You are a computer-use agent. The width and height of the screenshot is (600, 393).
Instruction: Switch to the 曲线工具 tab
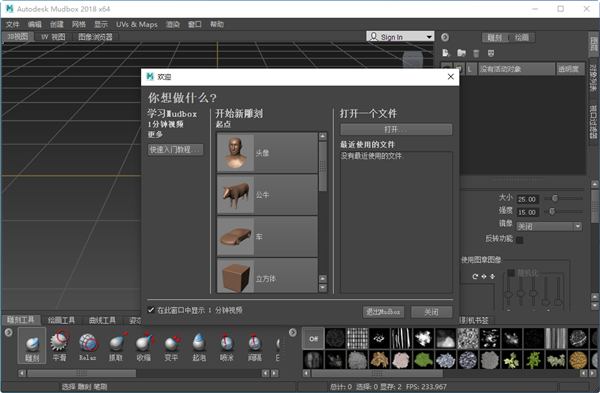[x=102, y=320]
